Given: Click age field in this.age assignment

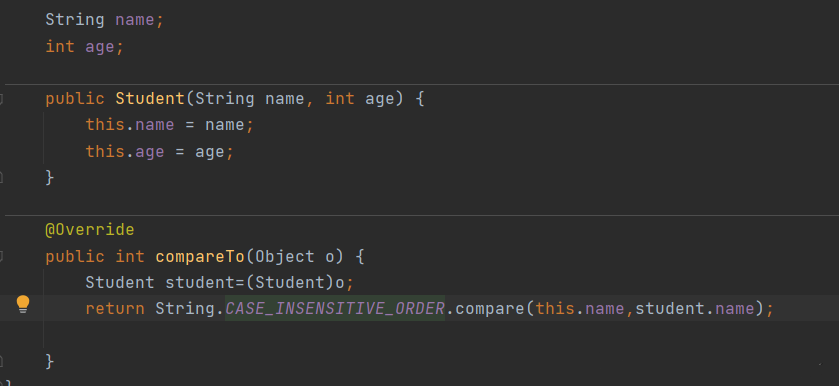Looking at the screenshot, I should click(150, 153).
